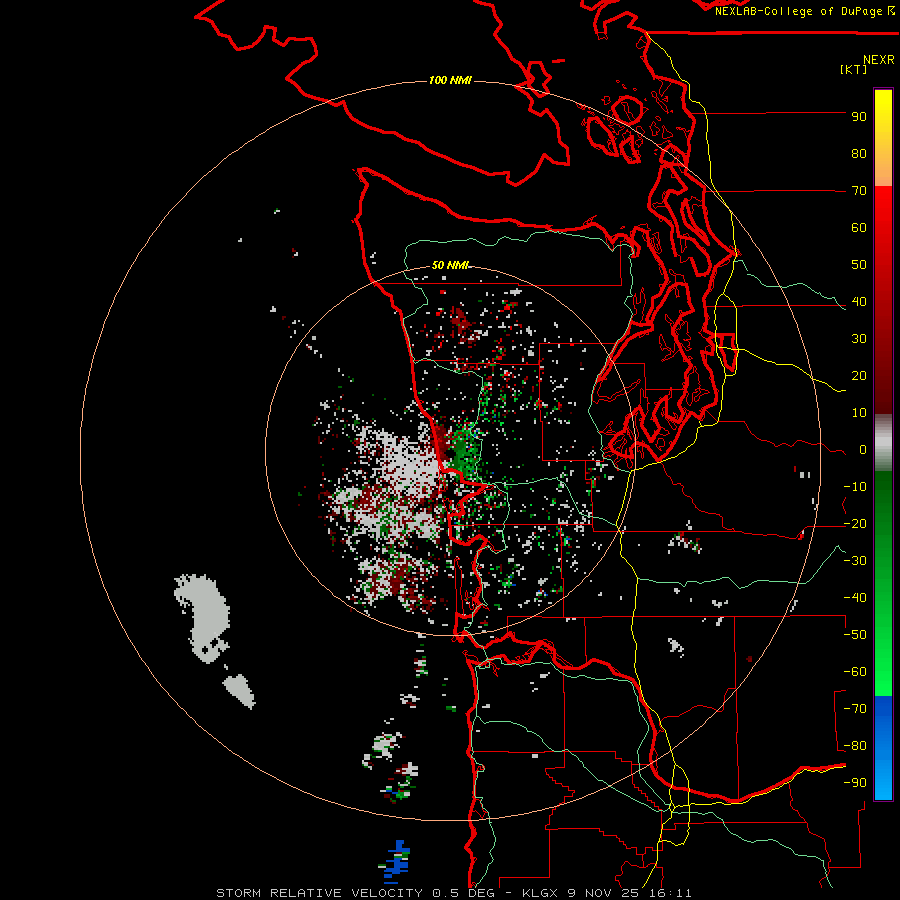Click the -50 value on the velocity scale

click(855, 635)
